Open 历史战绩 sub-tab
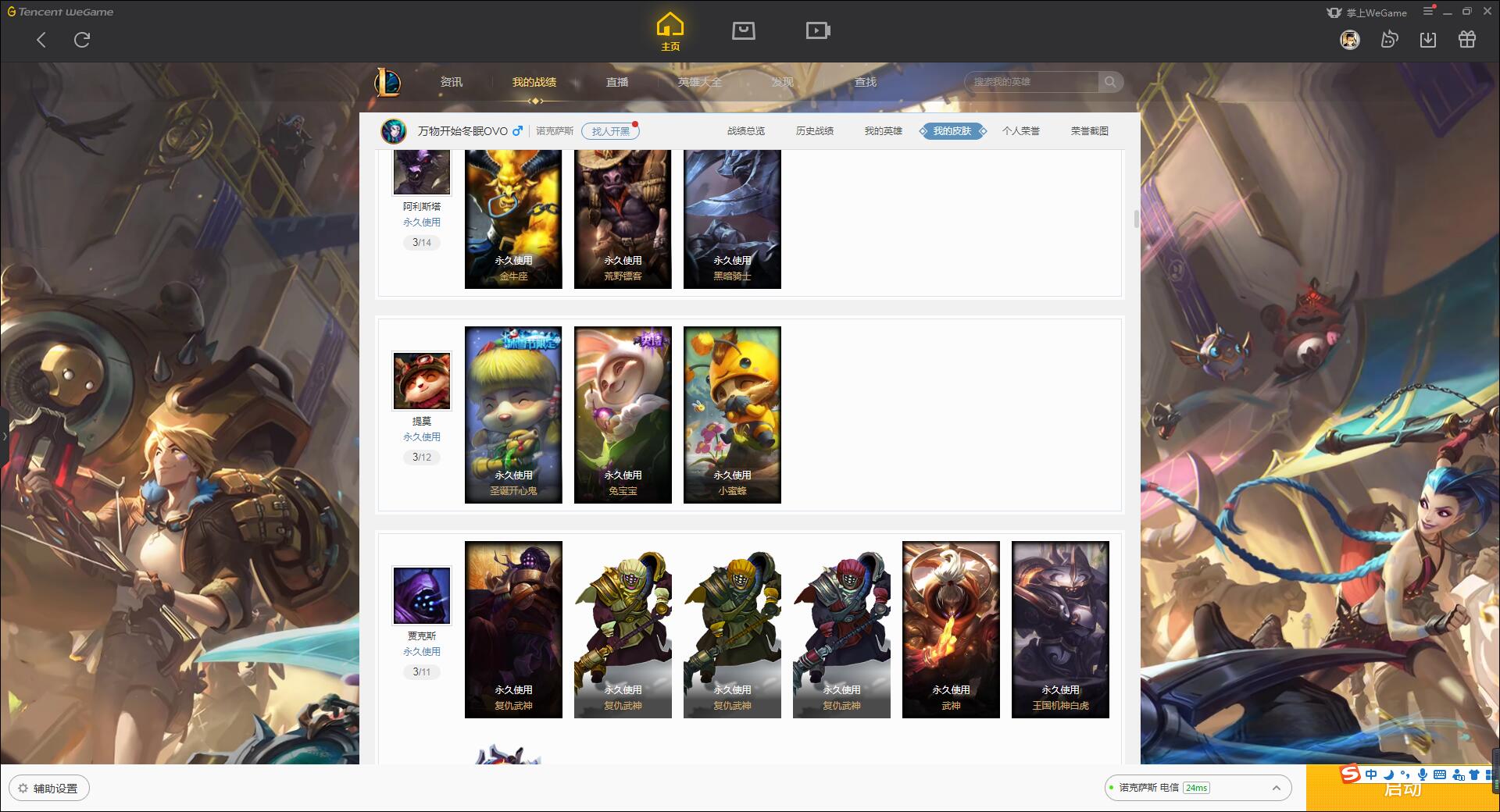1500x812 pixels. click(815, 131)
